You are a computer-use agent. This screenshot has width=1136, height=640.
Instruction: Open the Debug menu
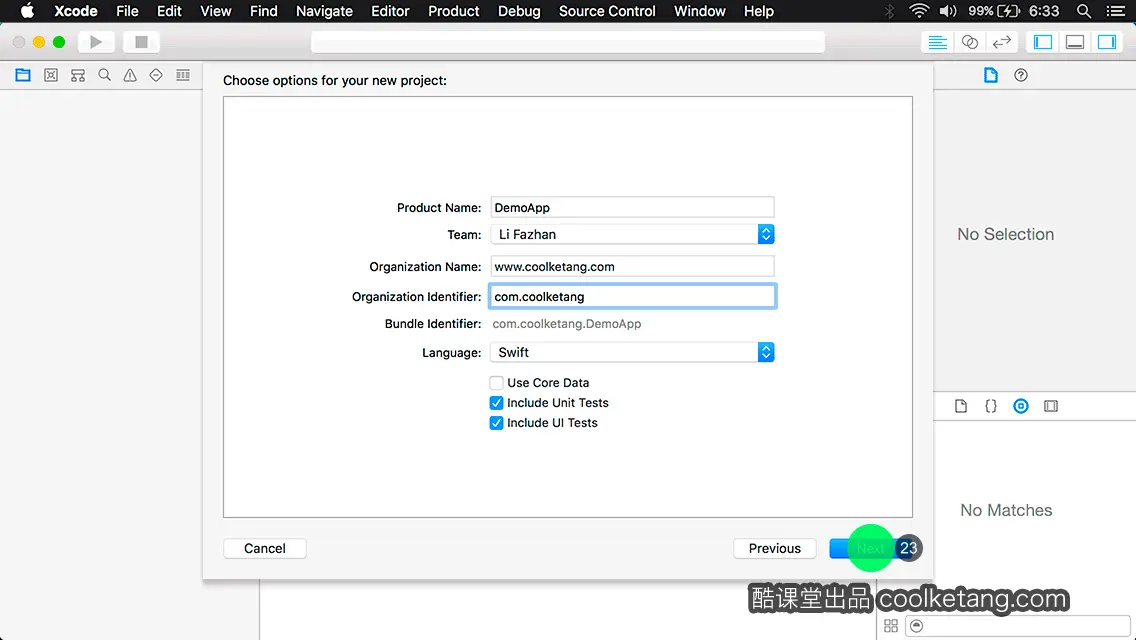point(519,11)
